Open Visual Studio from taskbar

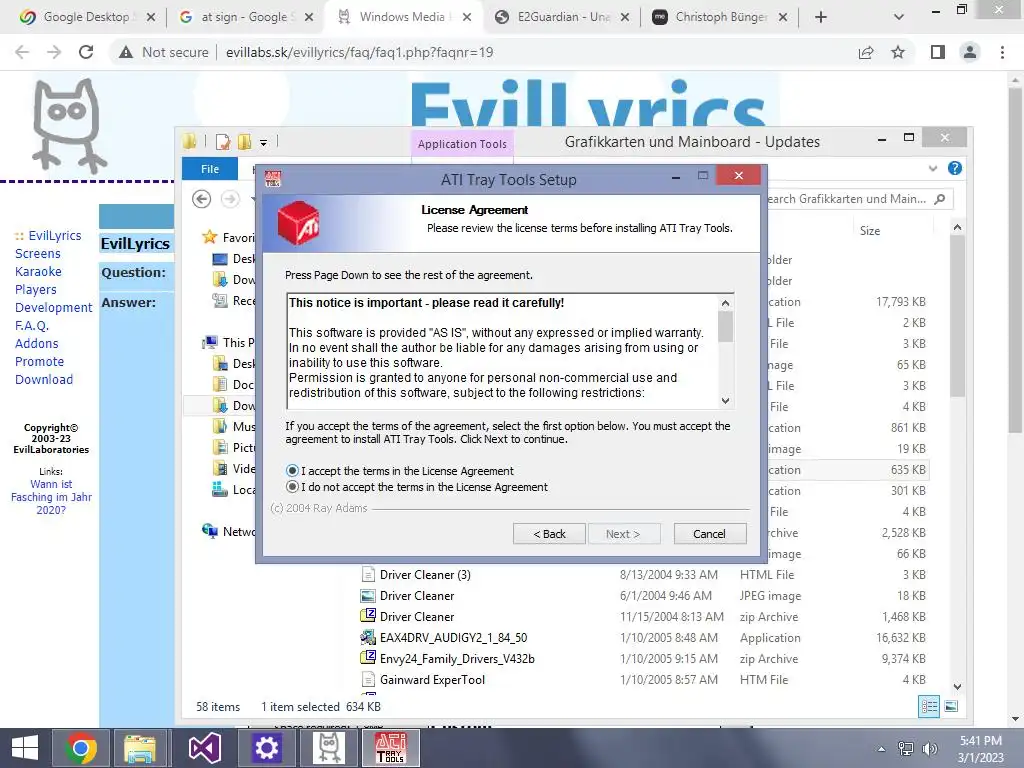coord(204,748)
